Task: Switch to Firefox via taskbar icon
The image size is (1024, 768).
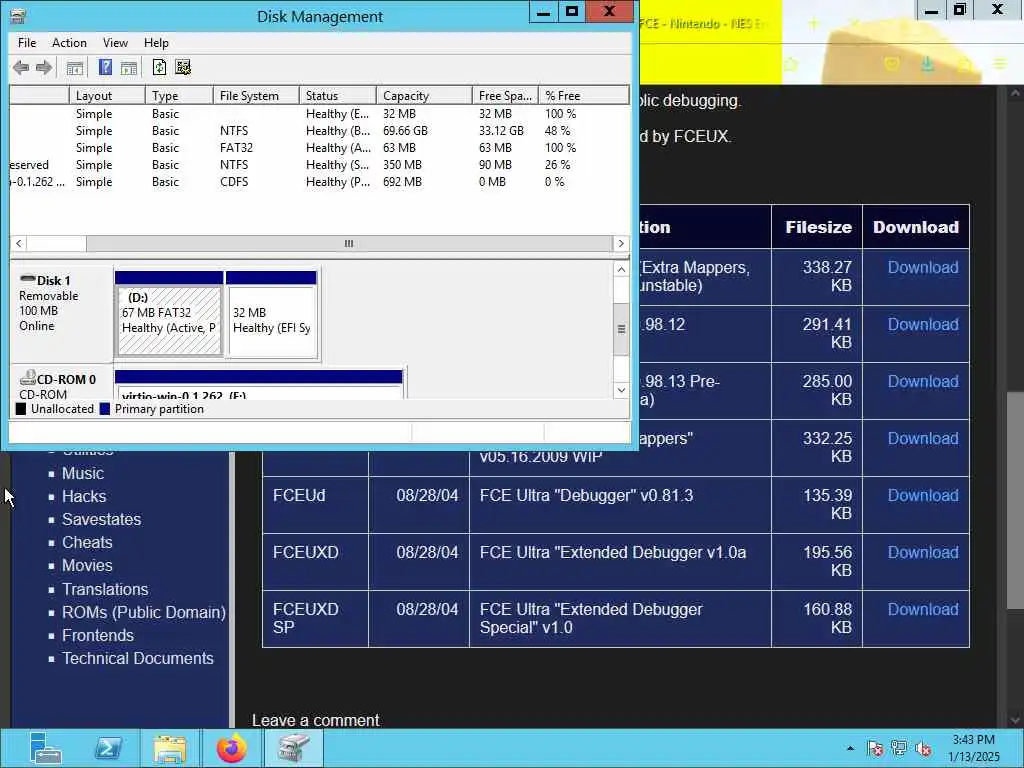Action: click(232, 748)
